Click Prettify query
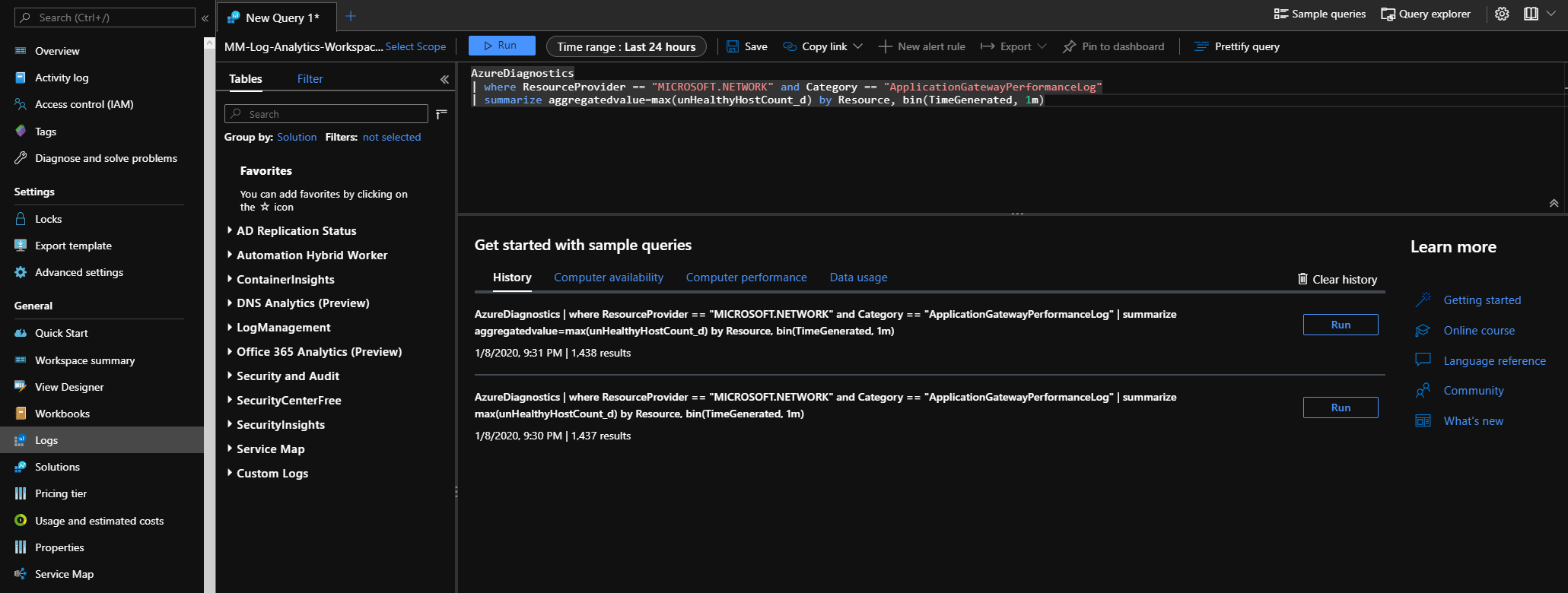 point(1237,46)
